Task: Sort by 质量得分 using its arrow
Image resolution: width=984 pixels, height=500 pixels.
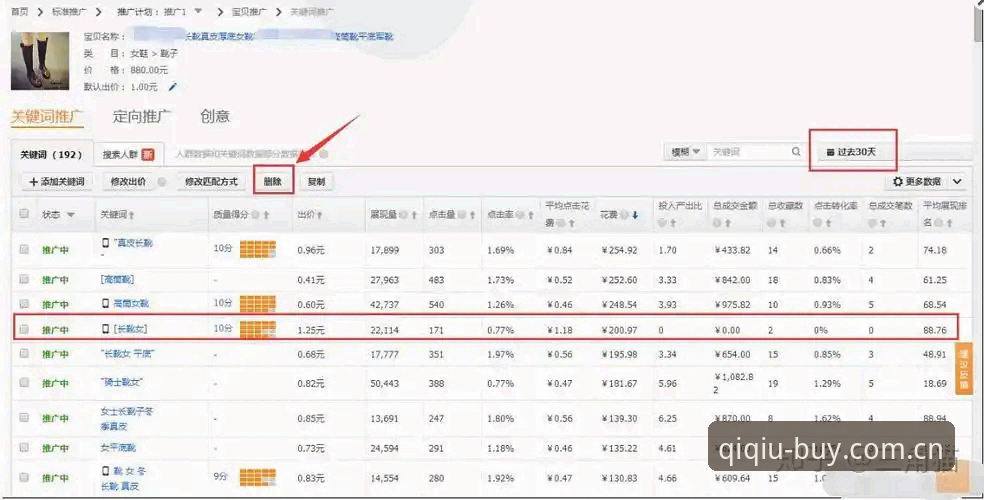Action: point(266,215)
